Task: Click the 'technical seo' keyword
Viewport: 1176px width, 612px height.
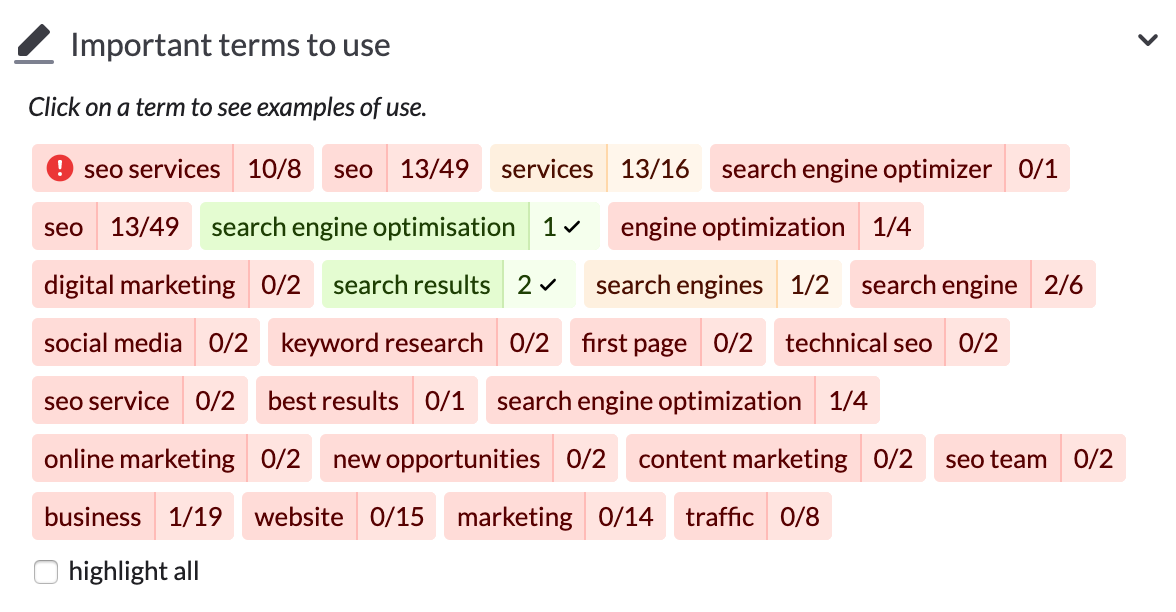Action: [859, 342]
